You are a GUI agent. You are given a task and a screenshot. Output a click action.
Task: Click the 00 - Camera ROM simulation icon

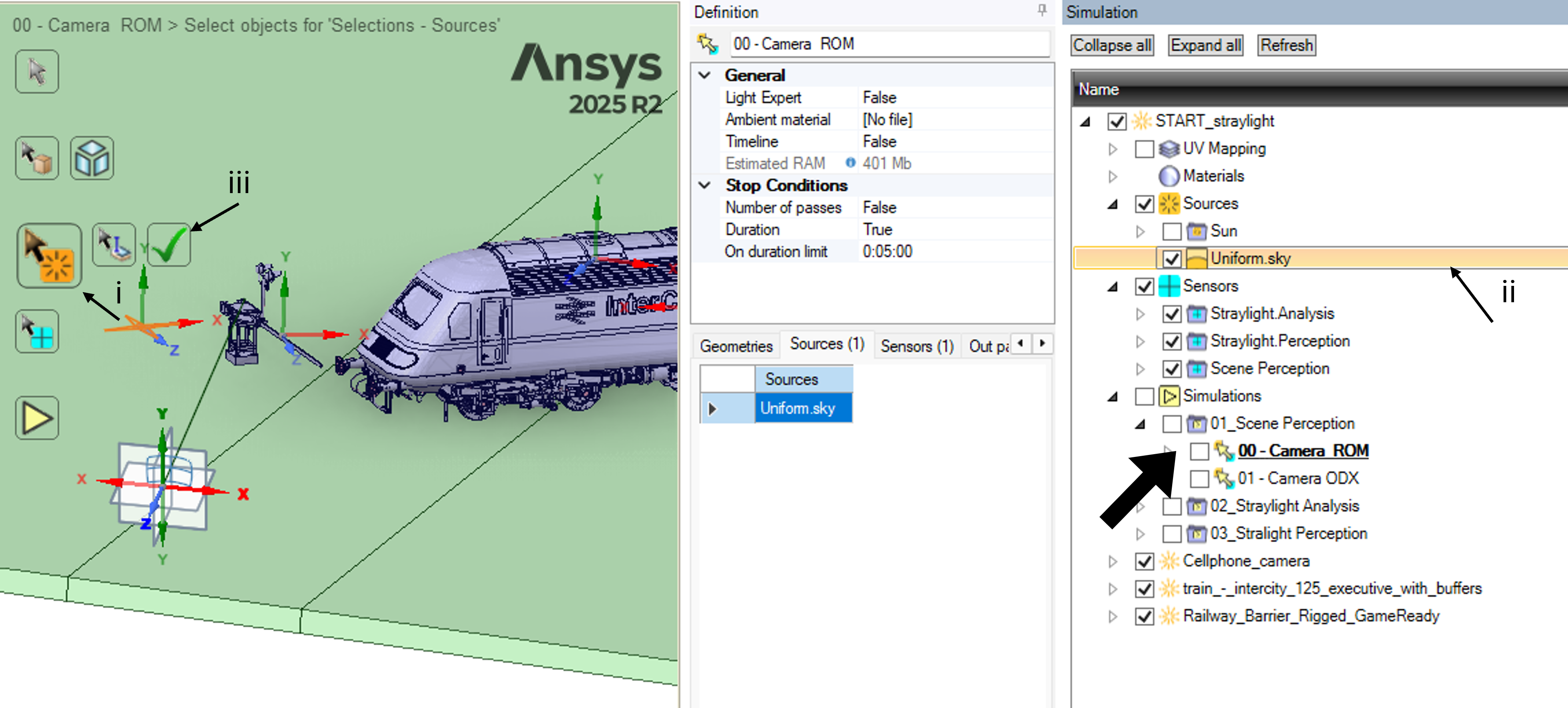1224,451
